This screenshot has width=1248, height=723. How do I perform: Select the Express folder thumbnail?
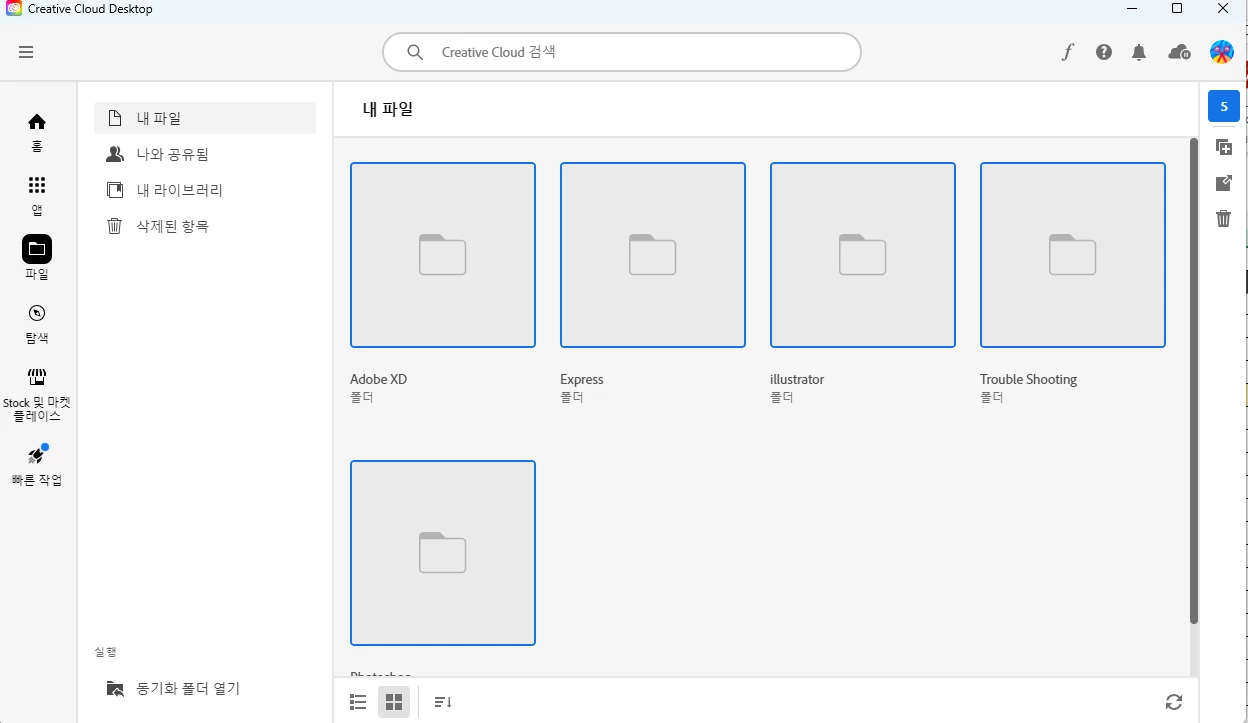653,255
